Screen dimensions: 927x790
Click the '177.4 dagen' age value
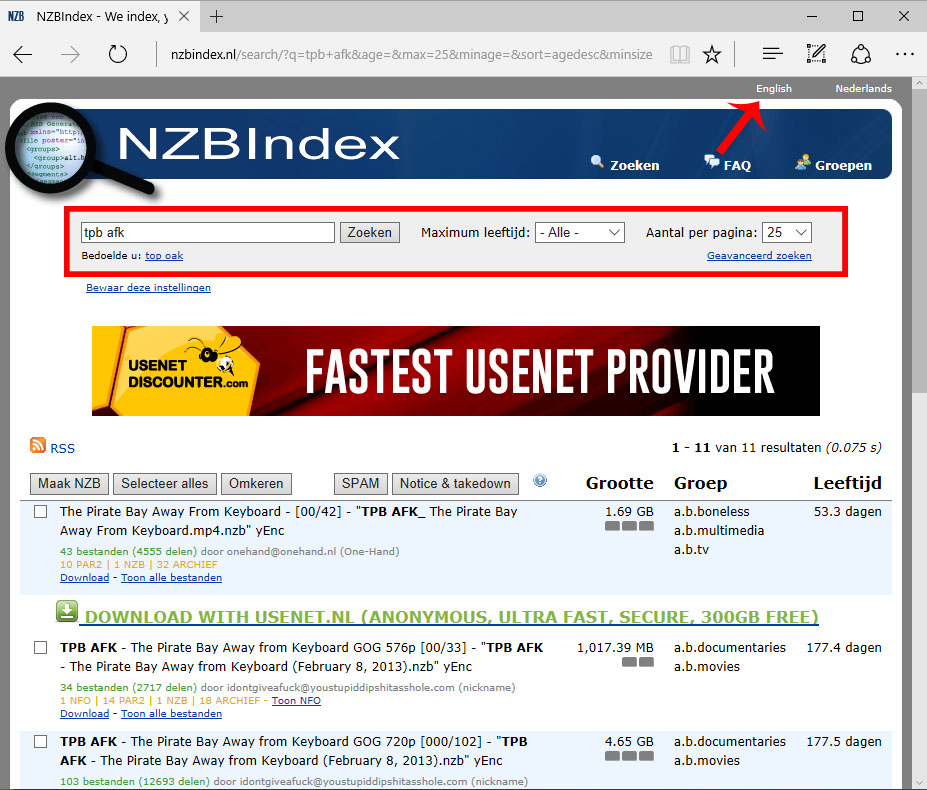[x=844, y=647]
